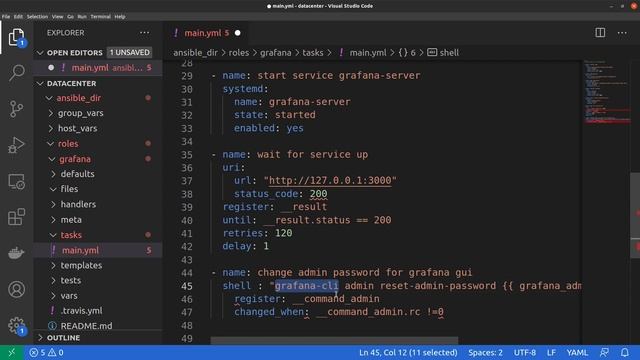640x360 pixels.
Task: Click remote window indicator in status bar
Action: [11, 352]
